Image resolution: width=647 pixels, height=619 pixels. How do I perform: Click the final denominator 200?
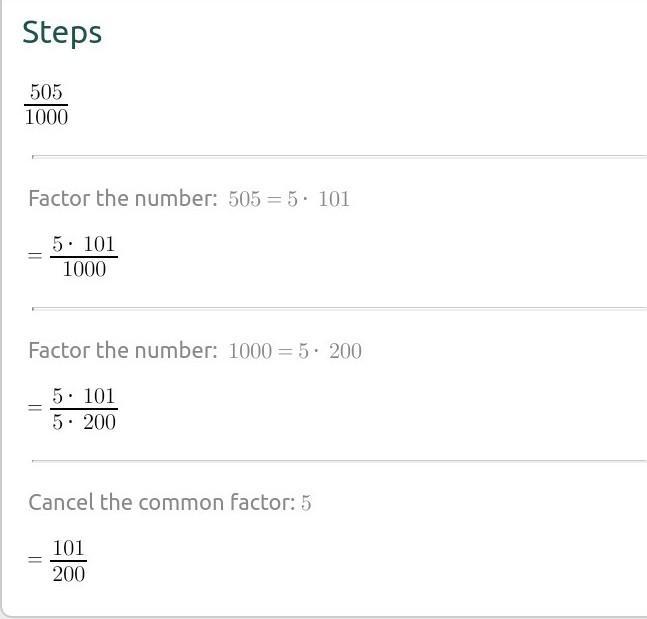(x=69, y=573)
